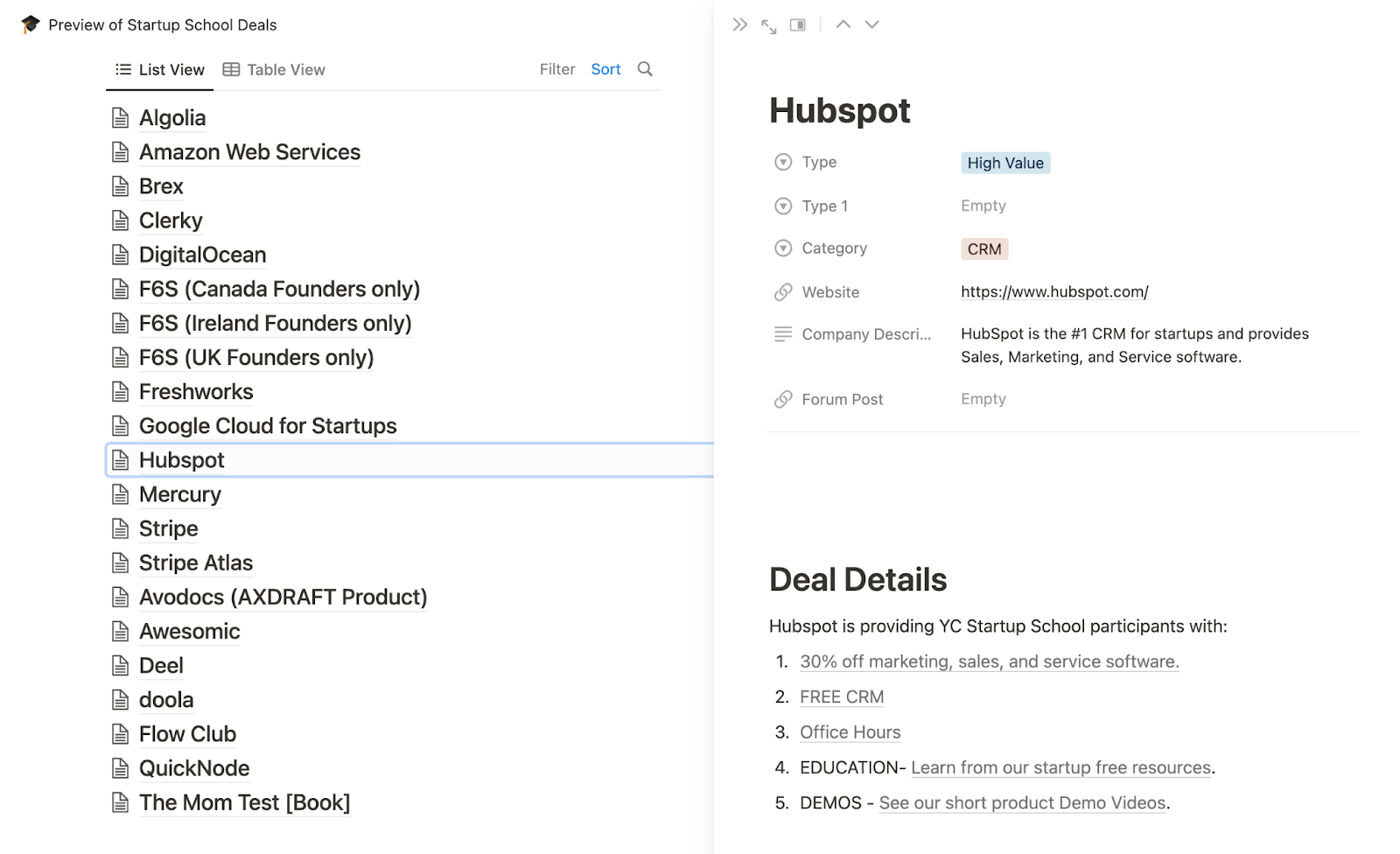Open the Sort options
1400x854 pixels.
tap(605, 69)
